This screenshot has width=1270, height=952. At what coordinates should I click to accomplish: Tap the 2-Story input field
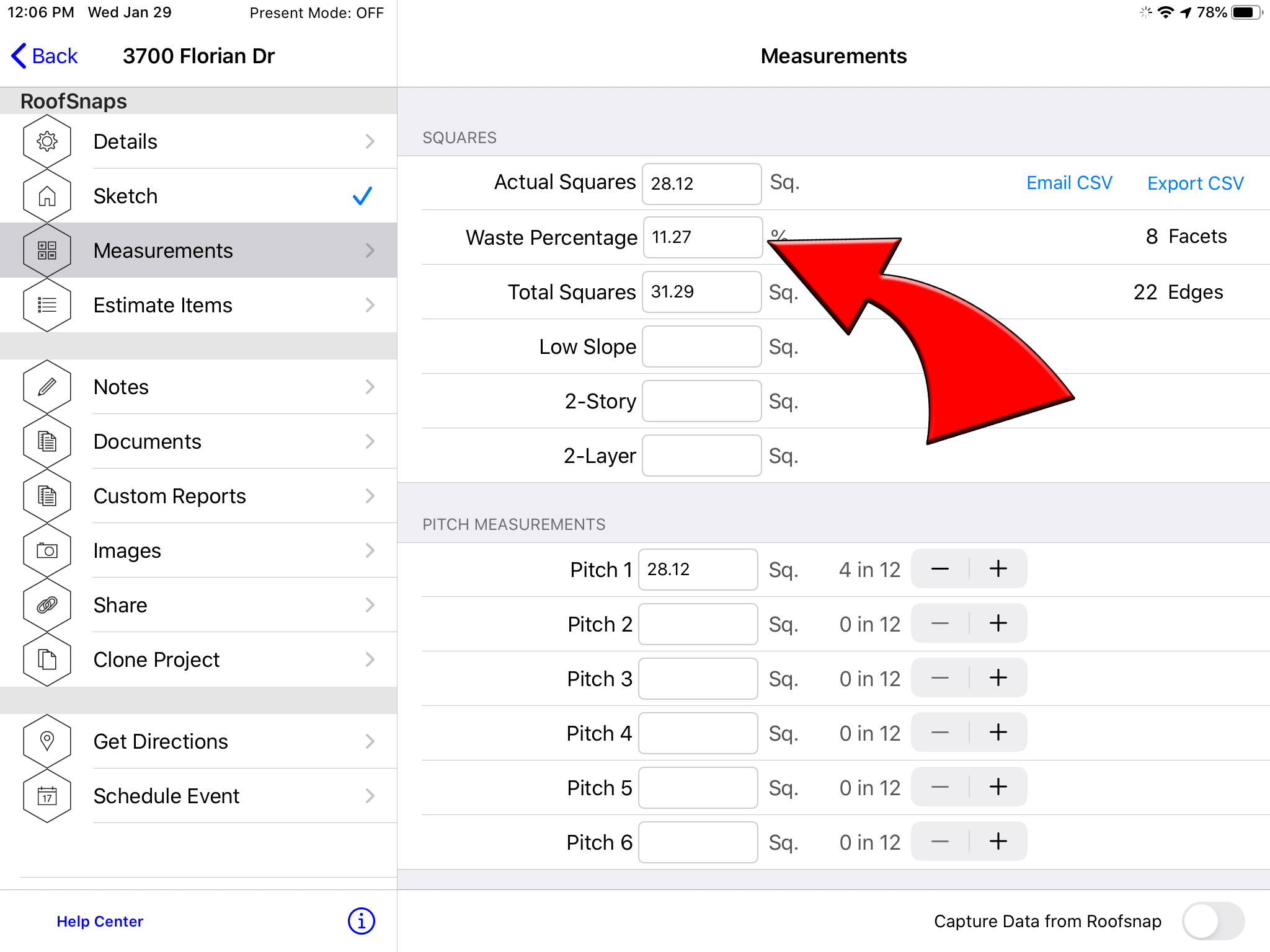[701, 401]
